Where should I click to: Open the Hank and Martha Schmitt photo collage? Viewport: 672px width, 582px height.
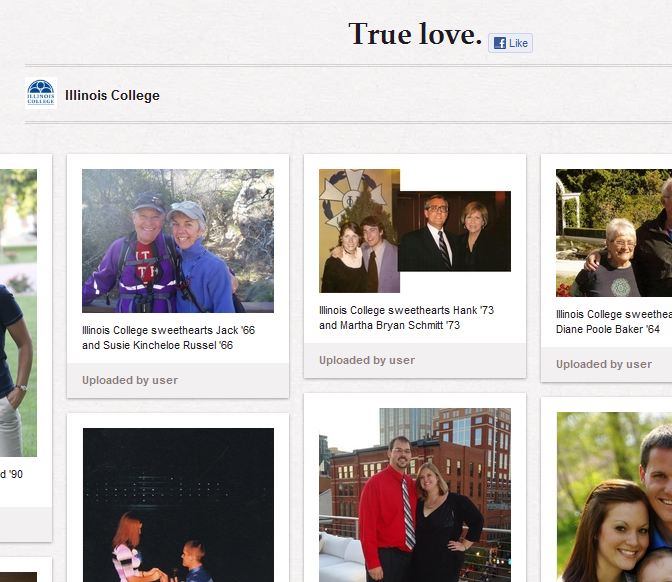coord(415,231)
